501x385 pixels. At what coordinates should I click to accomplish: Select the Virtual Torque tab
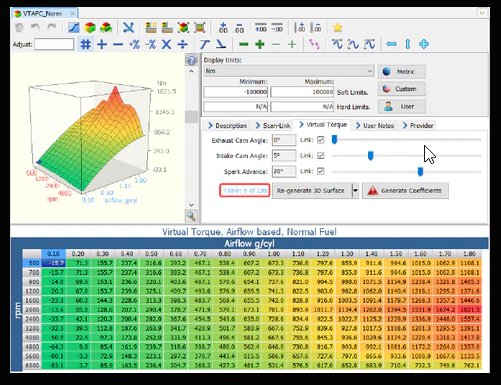click(x=323, y=125)
